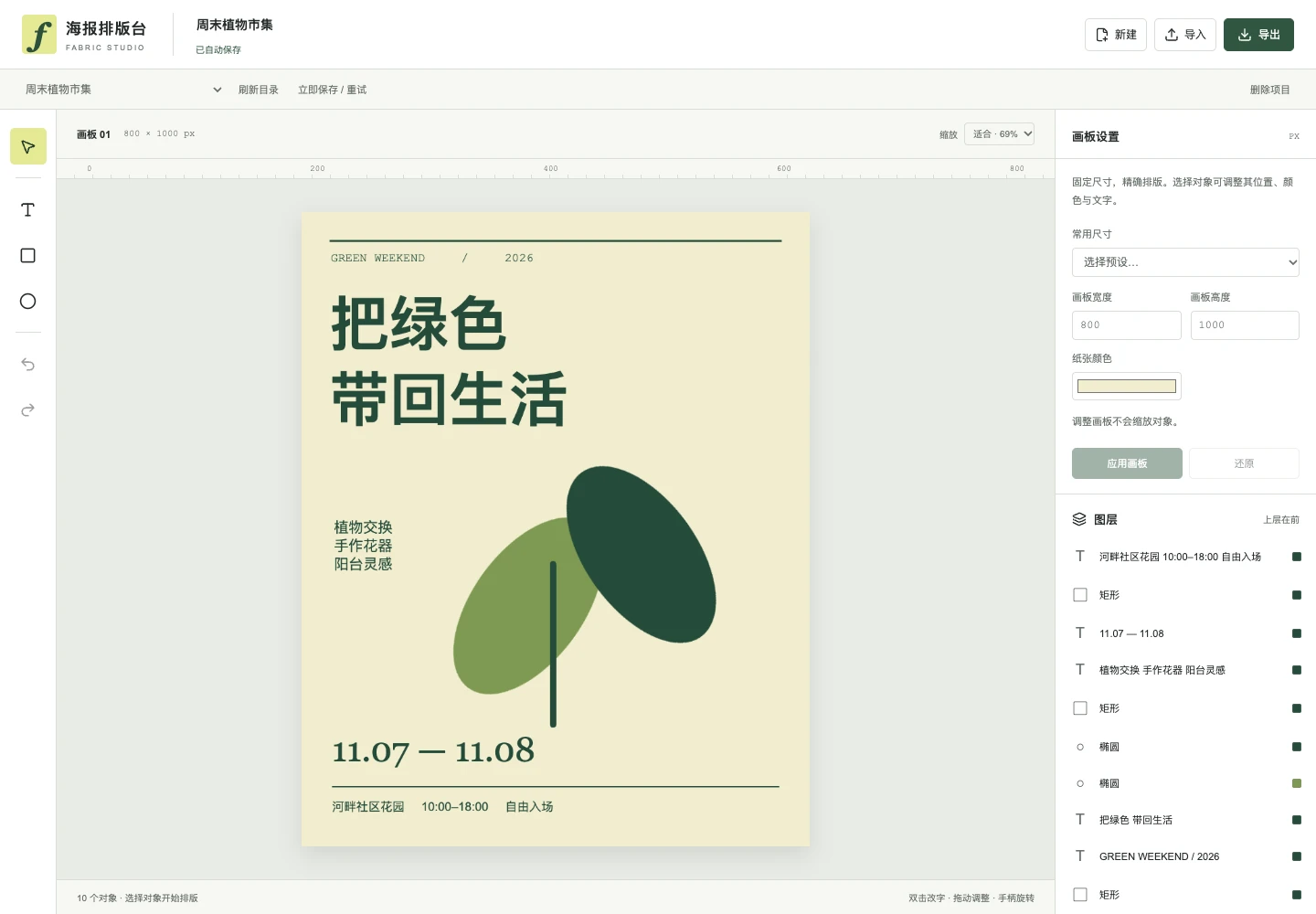Click the rectangle icon of the first 矩形 layer
The image size is (1316, 914).
tap(1080, 595)
